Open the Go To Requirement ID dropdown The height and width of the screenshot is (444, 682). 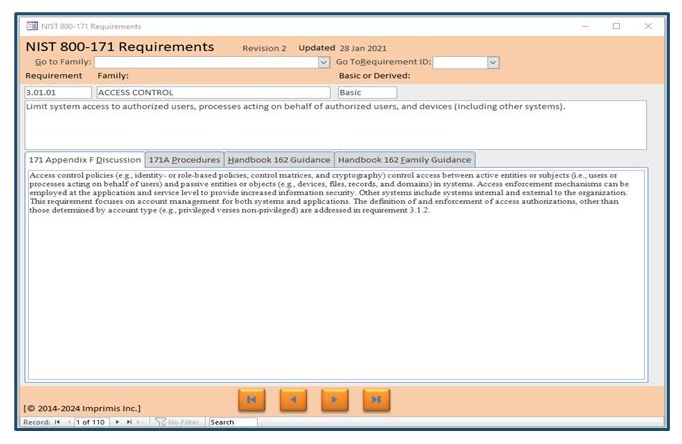[x=492, y=62]
